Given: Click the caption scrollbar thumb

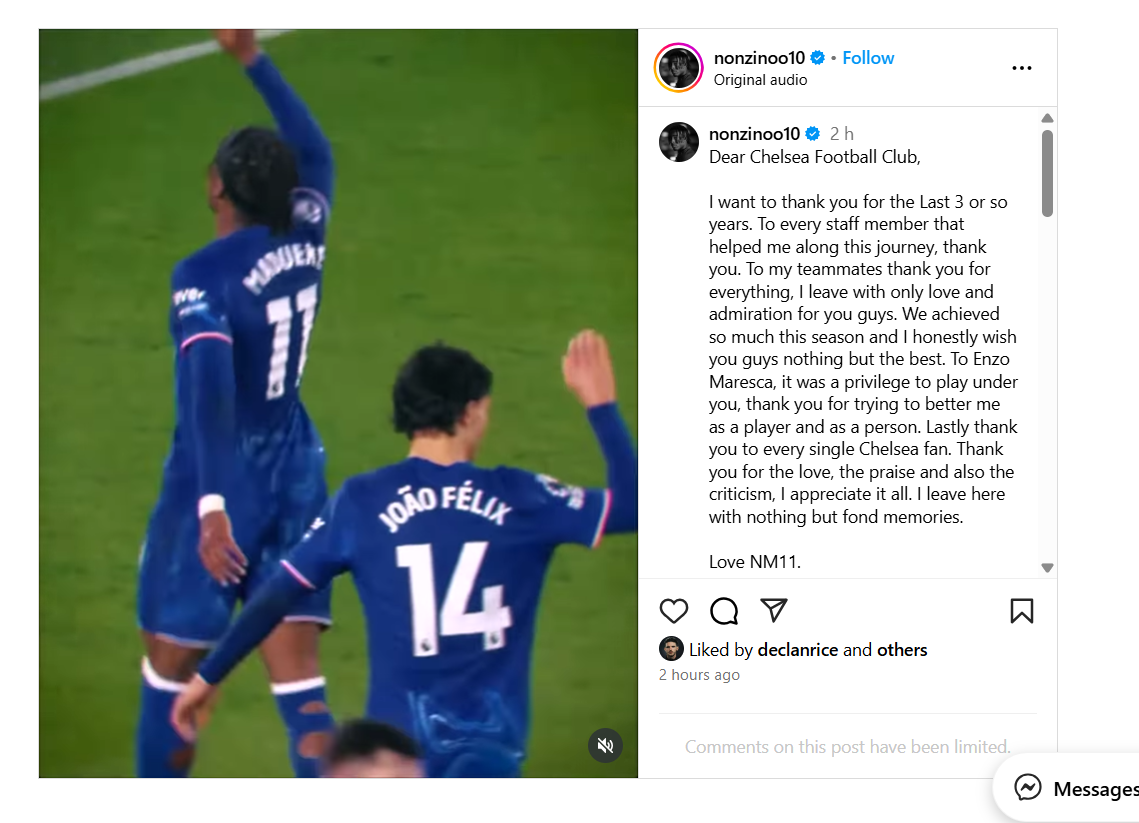Looking at the screenshot, I should tap(1047, 174).
